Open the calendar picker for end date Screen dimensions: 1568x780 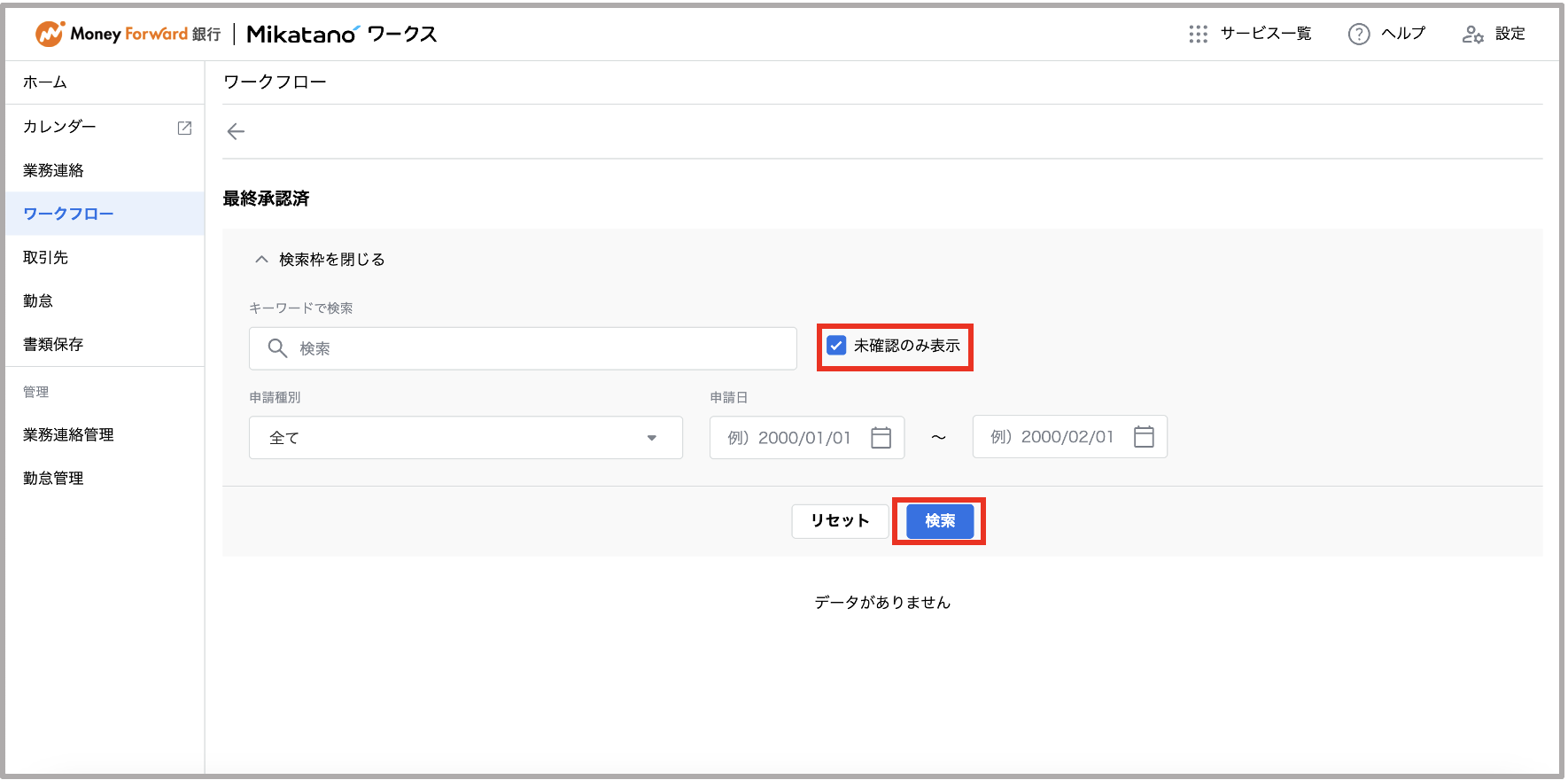tap(1144, 436)
